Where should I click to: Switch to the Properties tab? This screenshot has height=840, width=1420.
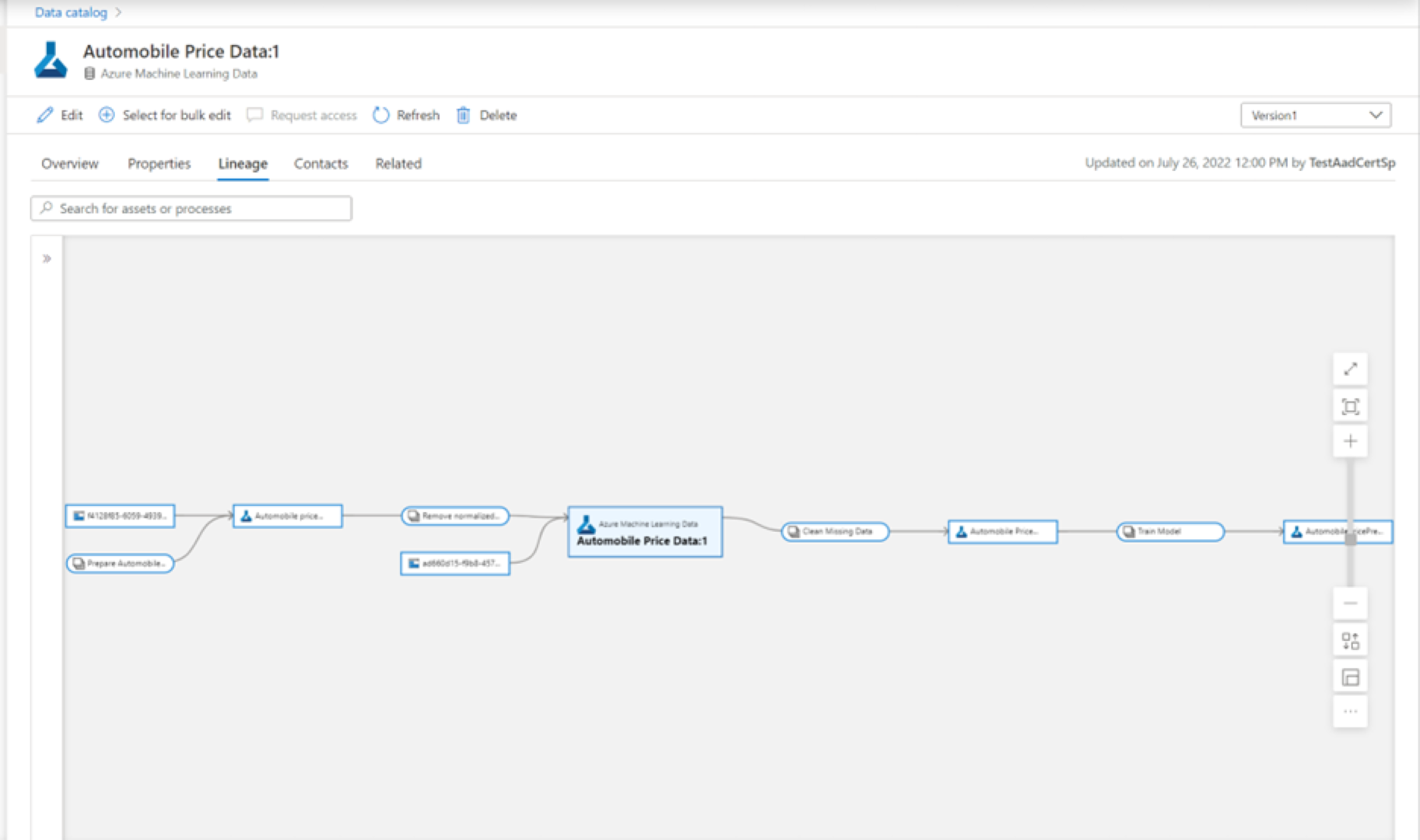pos(159,163)
